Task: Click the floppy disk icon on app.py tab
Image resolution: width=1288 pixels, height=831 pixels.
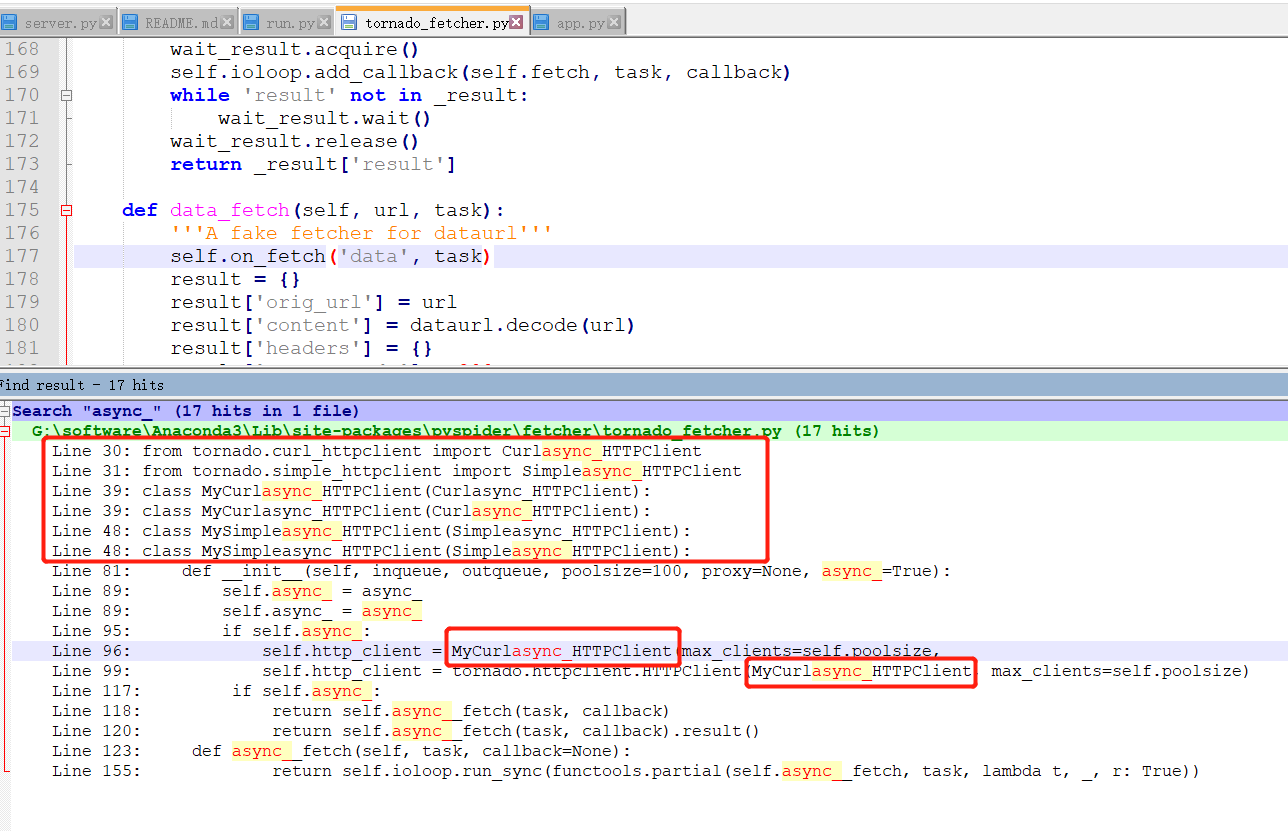Action: click(542, 20)
